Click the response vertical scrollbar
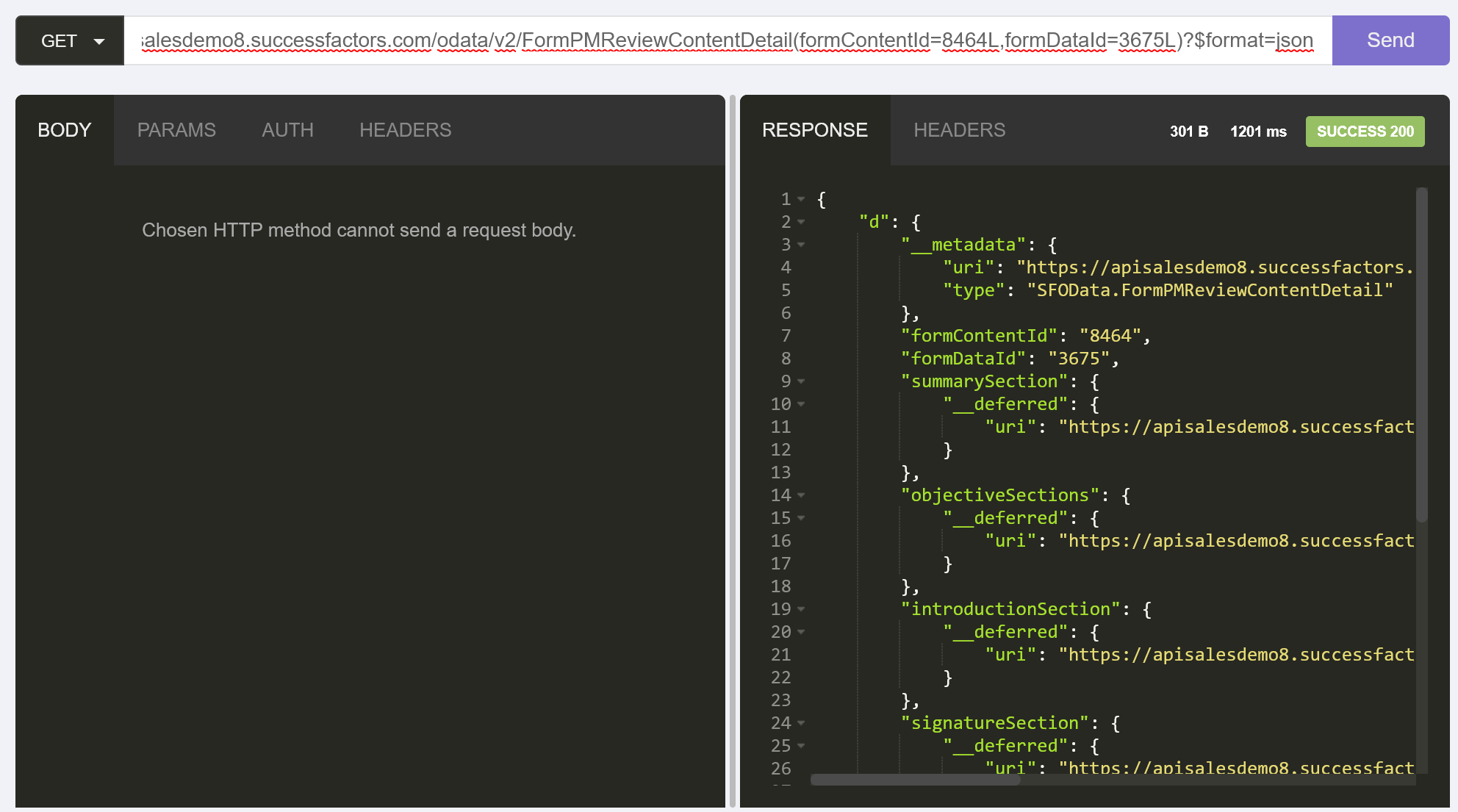 (x=1422, y=355)
